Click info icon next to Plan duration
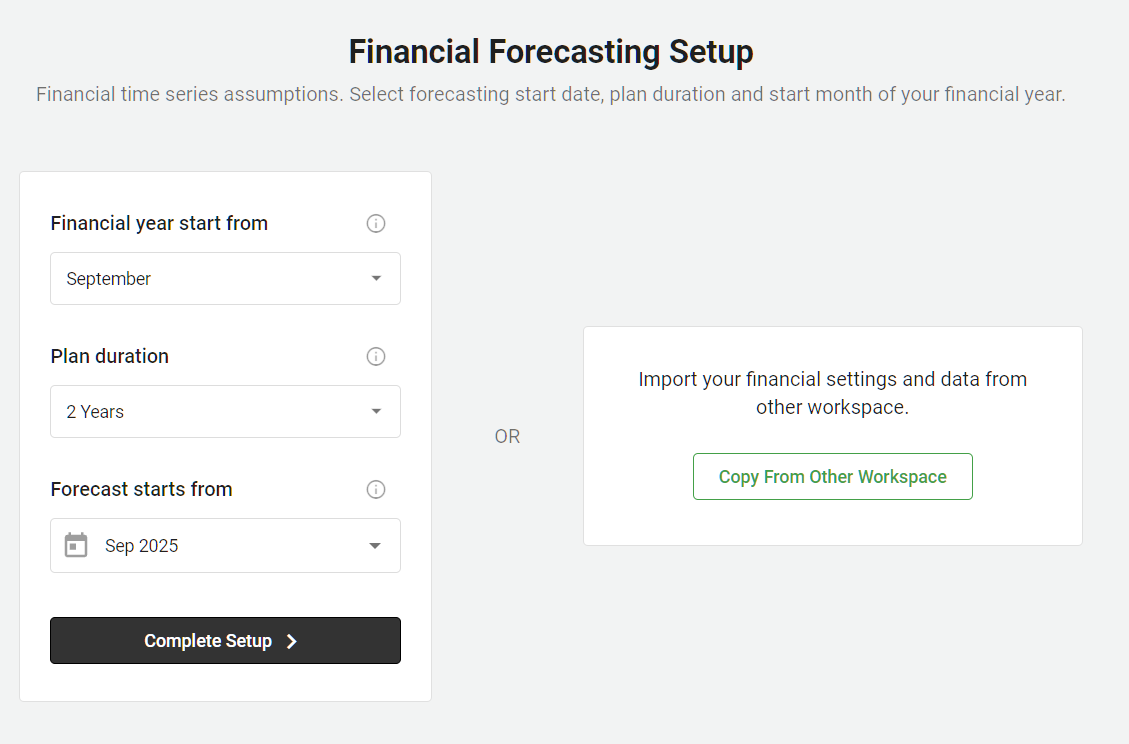This screenshot has height=744, width=1129. [x=376, y=356]
